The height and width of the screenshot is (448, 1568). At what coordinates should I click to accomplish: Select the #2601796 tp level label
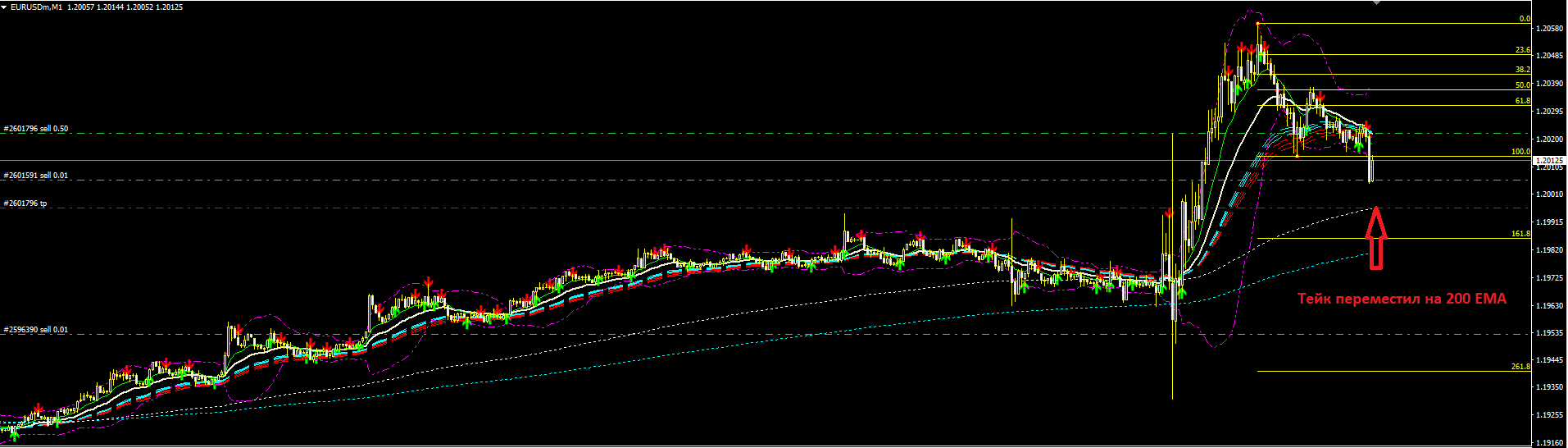pos(25,203)
